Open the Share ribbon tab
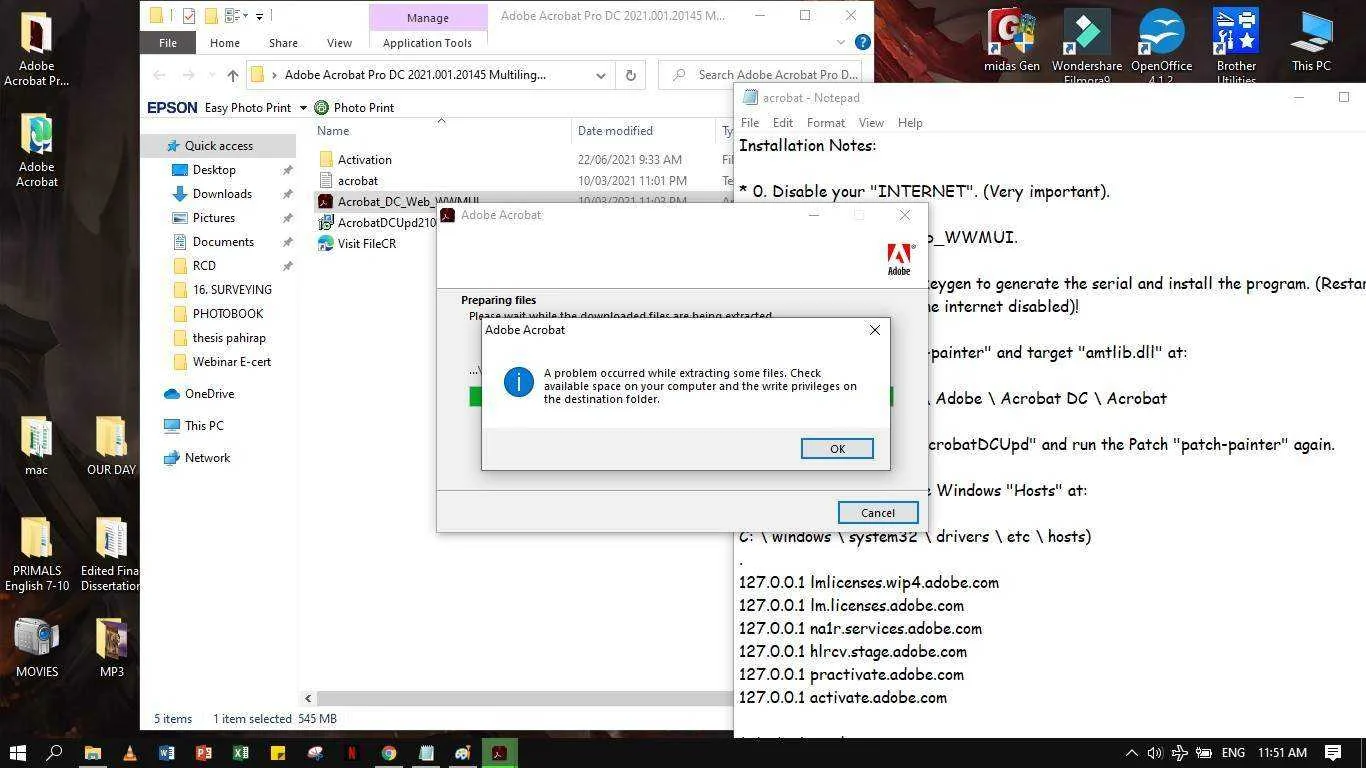 coord(283,43)
